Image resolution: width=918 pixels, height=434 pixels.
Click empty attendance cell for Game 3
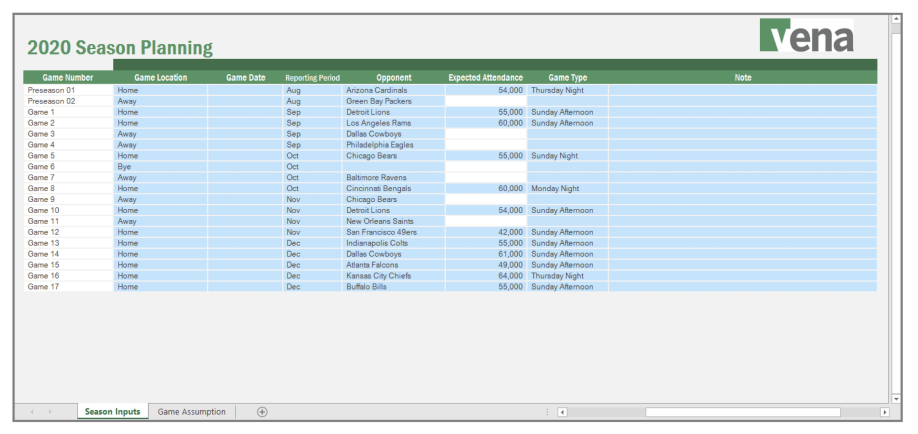pos(486,134)
